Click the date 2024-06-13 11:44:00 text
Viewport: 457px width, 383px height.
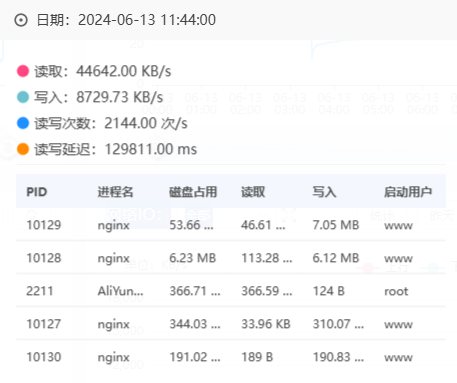[147, 20]
